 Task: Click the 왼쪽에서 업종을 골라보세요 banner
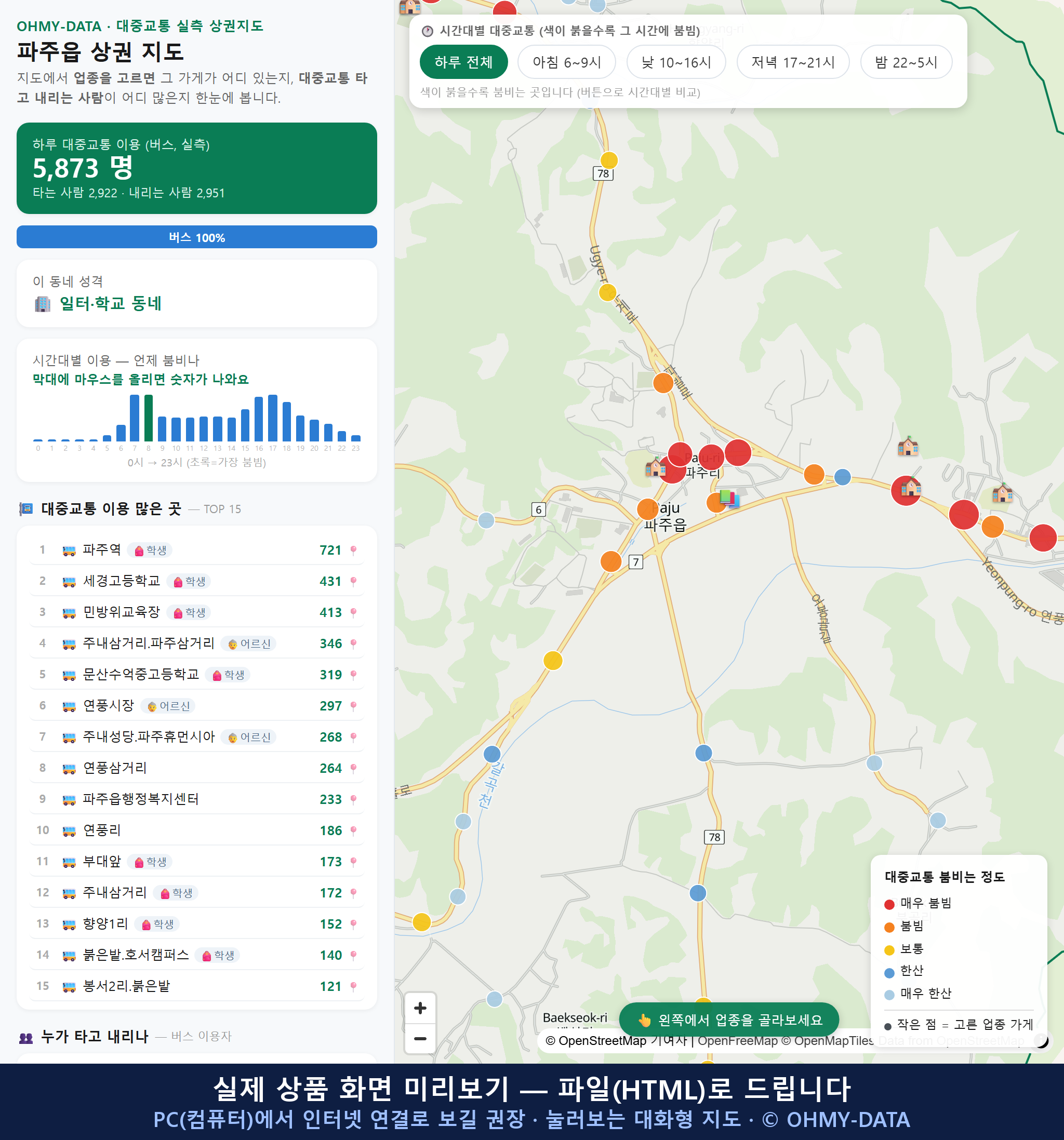pyautogui.click(x=728, y=1020)
